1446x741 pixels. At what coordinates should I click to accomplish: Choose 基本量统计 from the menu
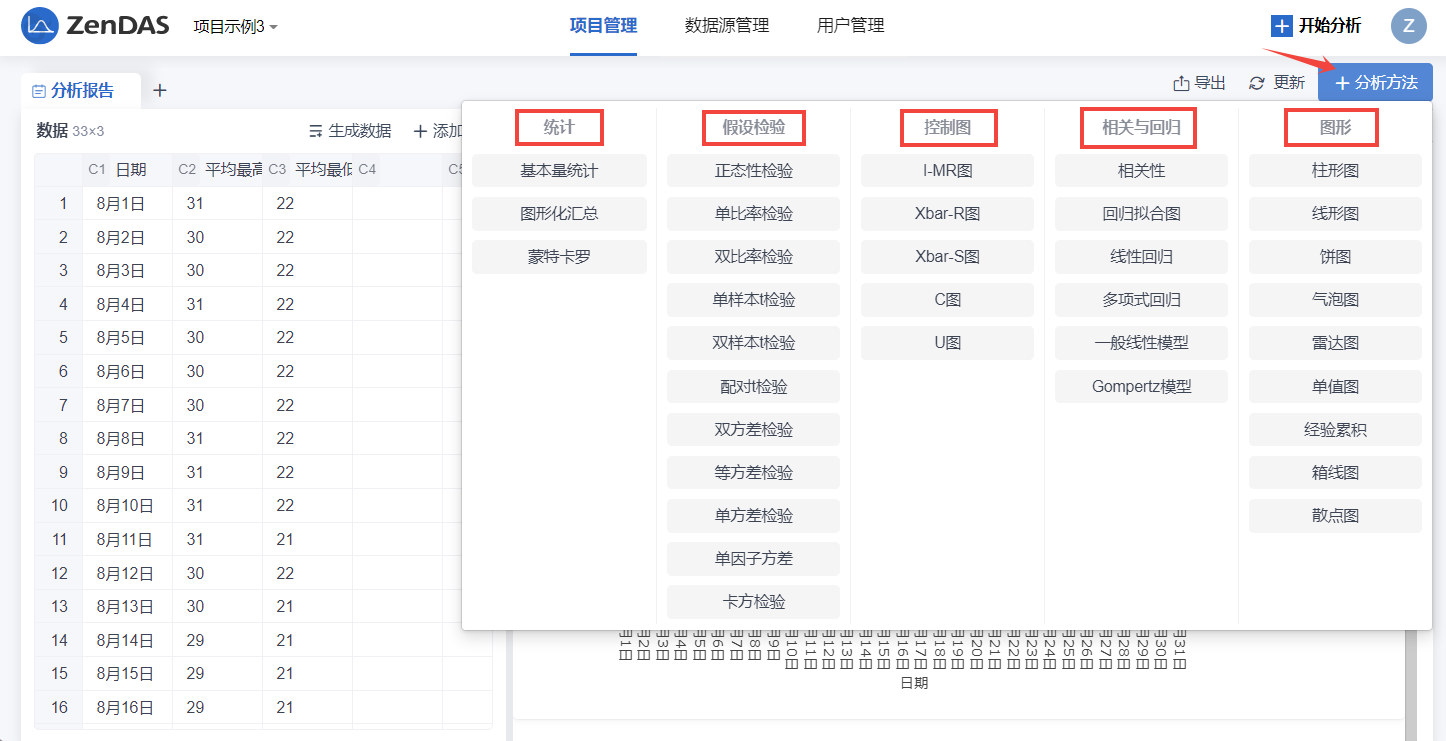click(559, 171)
